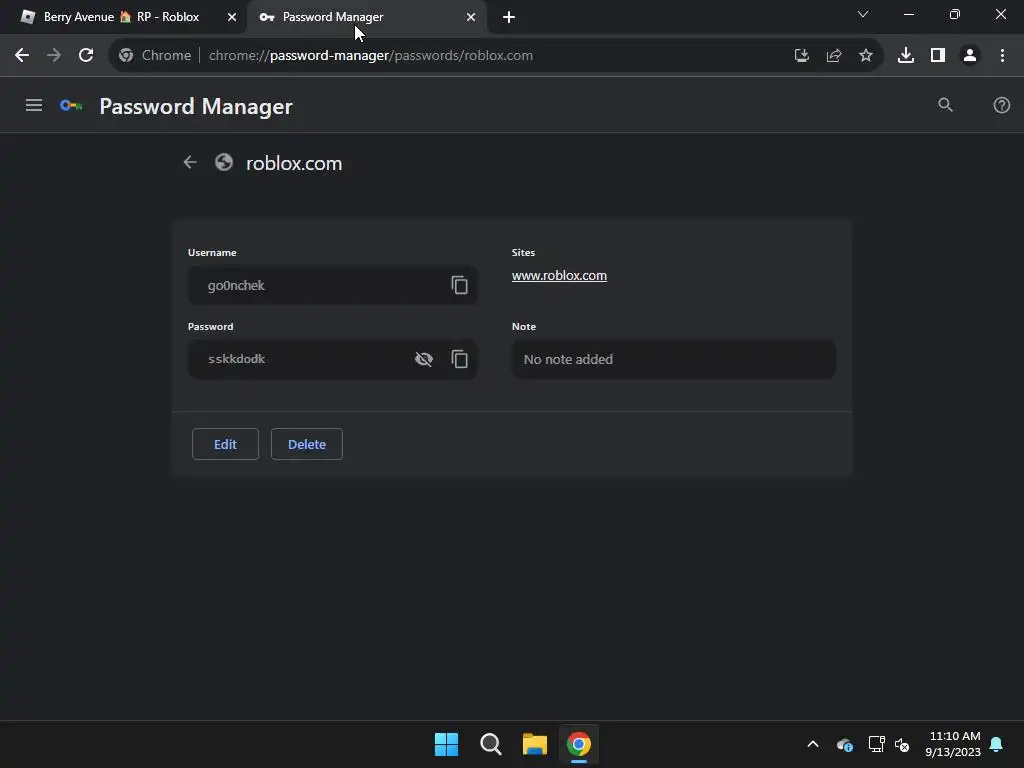
Task: Copy the username go0nchek
Action: pos(459,285)
